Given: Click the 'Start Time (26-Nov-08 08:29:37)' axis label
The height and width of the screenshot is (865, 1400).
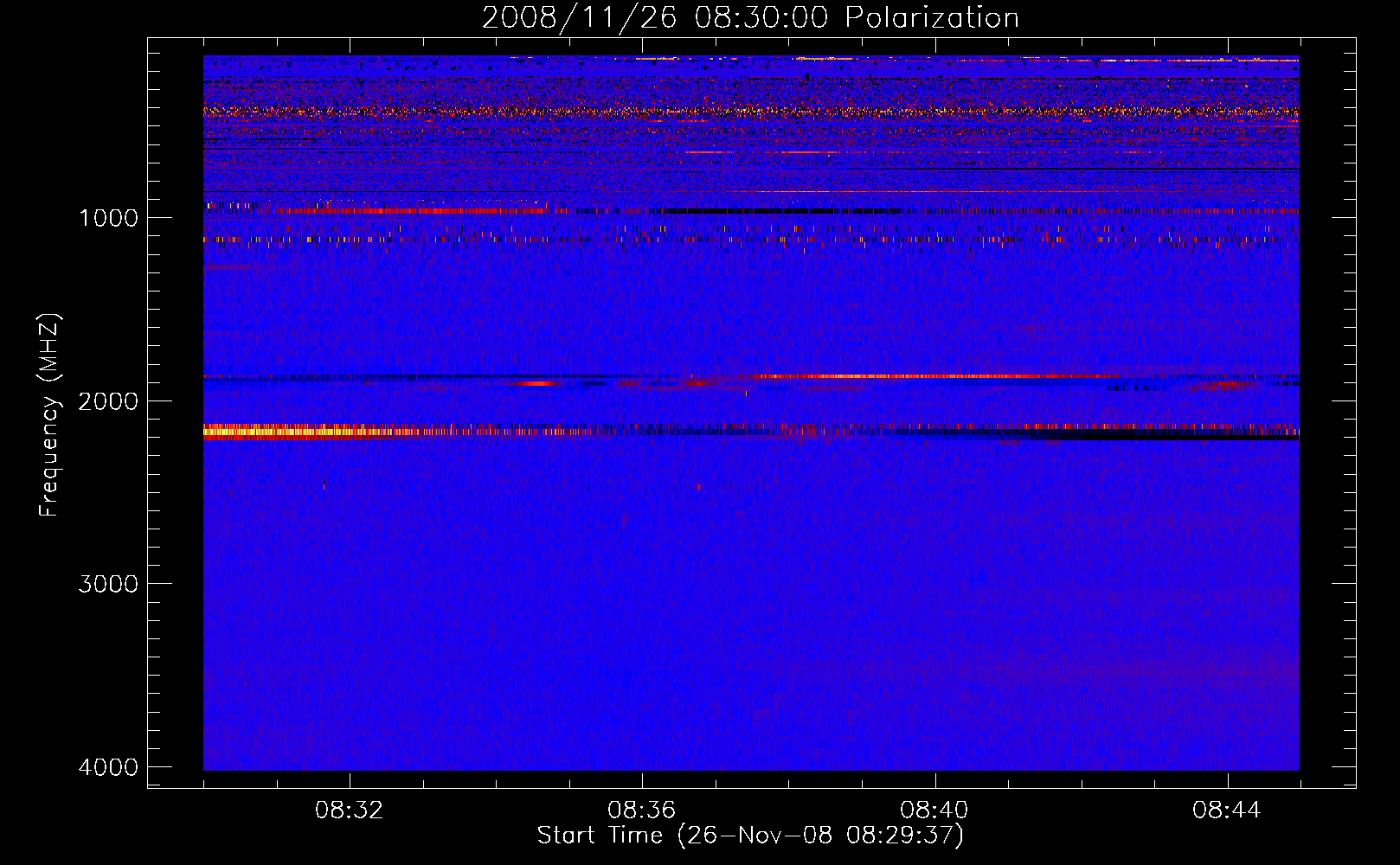Looking at the screenshot, I should (750, 836).
